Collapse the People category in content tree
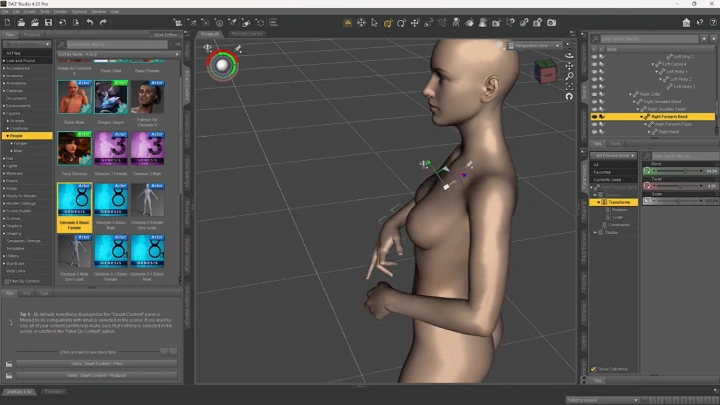Viewport: 720px width, 405px height. [7, 136]
